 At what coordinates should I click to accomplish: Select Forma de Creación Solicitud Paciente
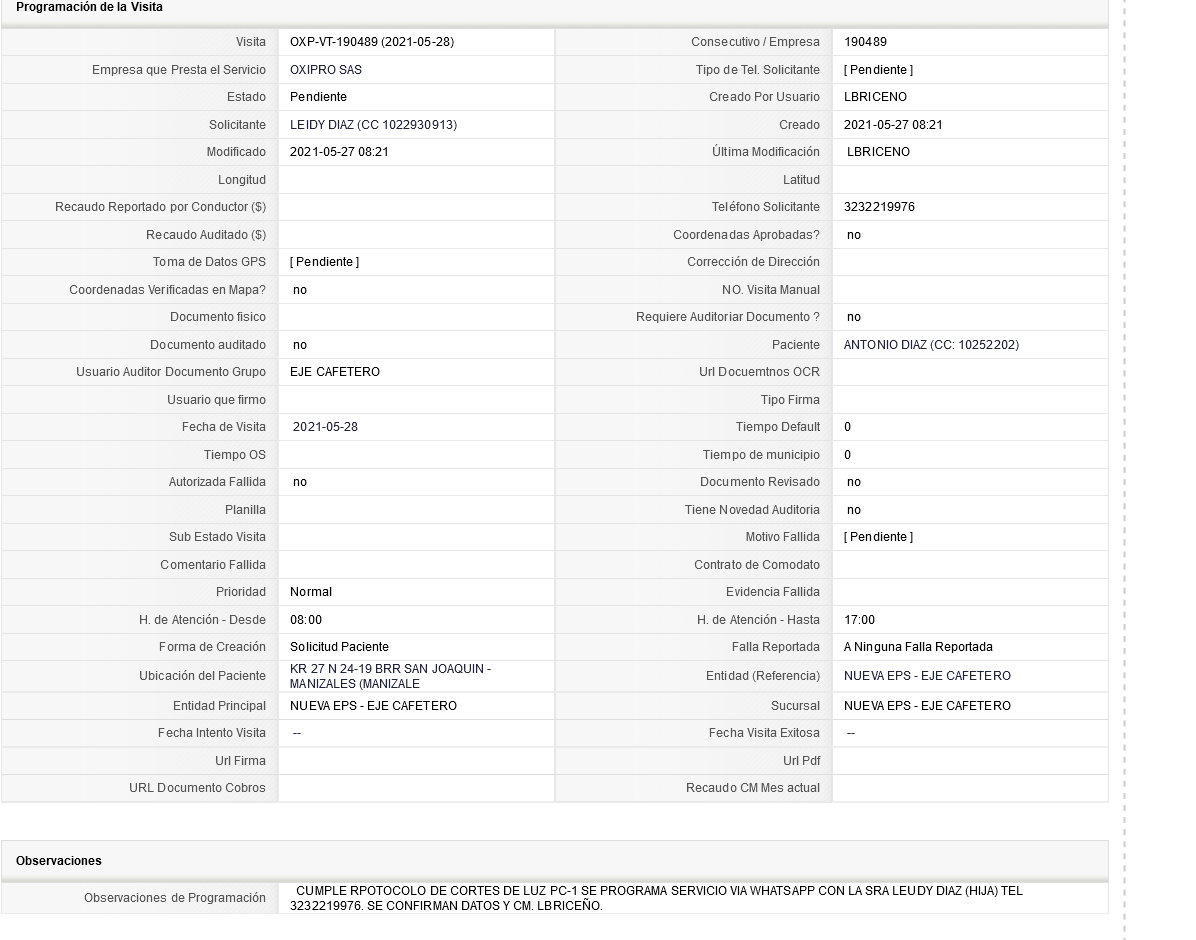click(x=339, y=647)
